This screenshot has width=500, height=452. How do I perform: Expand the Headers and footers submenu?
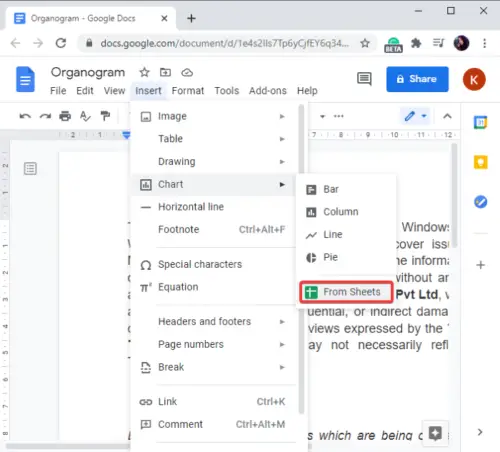coord(213,322)
